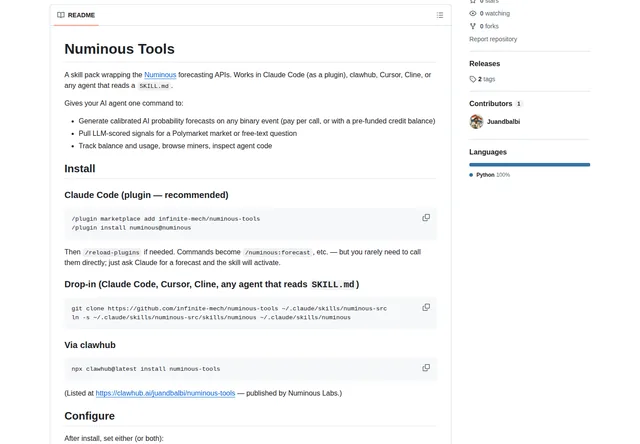640x444 pixels.
Task: Click the Python 100% language entry
Action: point(489,175)
